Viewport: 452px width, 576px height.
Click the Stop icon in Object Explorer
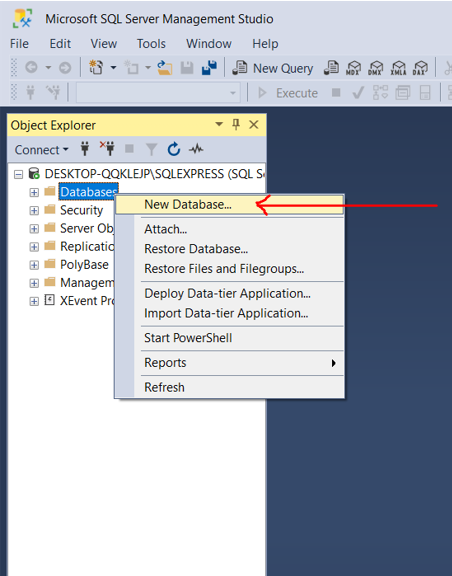tap(129, 149)
